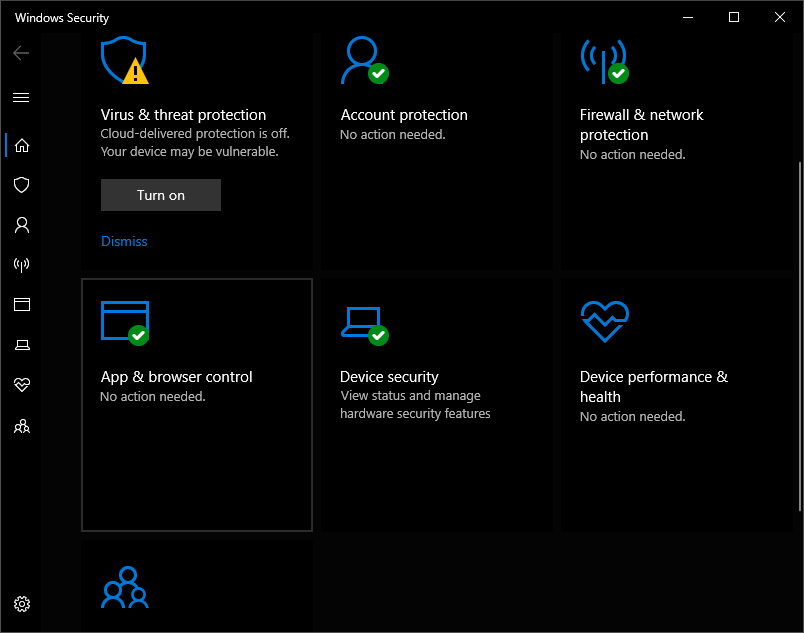Turn on cloud-delivered protection
The height and width of the screenshot is (633, 804).
[x=161, y=195]
